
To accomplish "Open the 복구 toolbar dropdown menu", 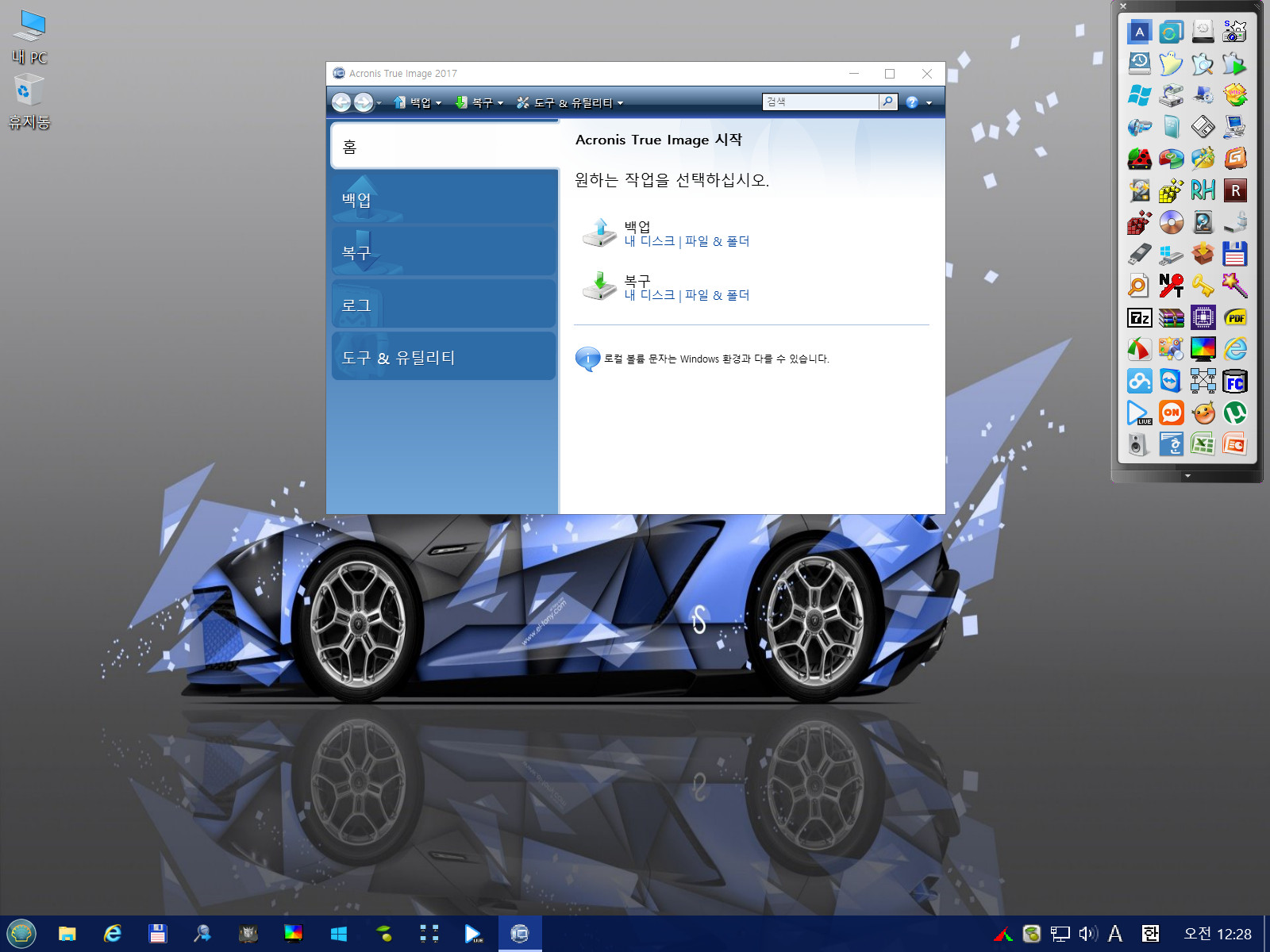I will [x=479, y=102].
